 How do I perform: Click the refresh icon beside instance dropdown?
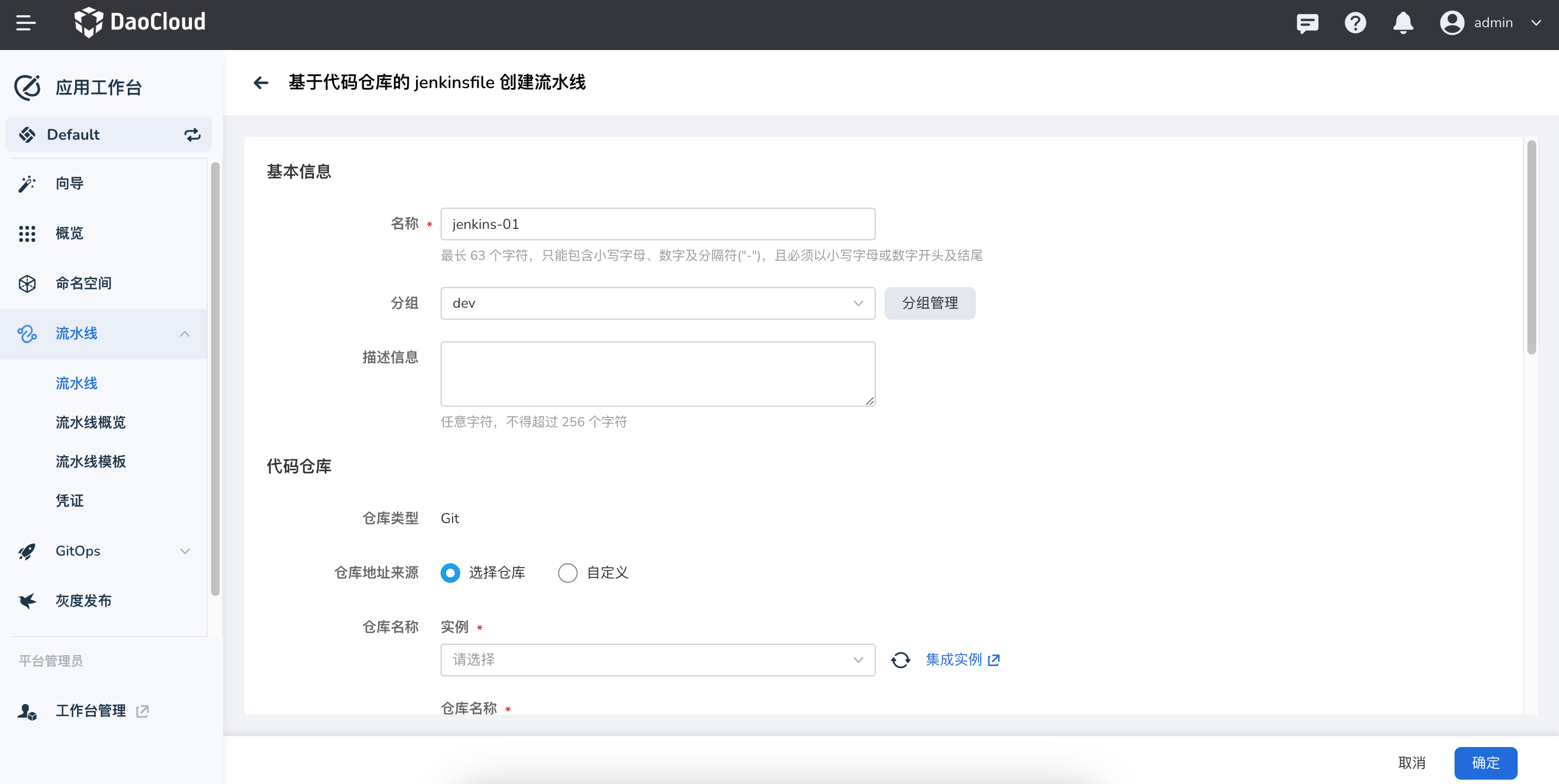pyautogui.click(x=900, y=659)
